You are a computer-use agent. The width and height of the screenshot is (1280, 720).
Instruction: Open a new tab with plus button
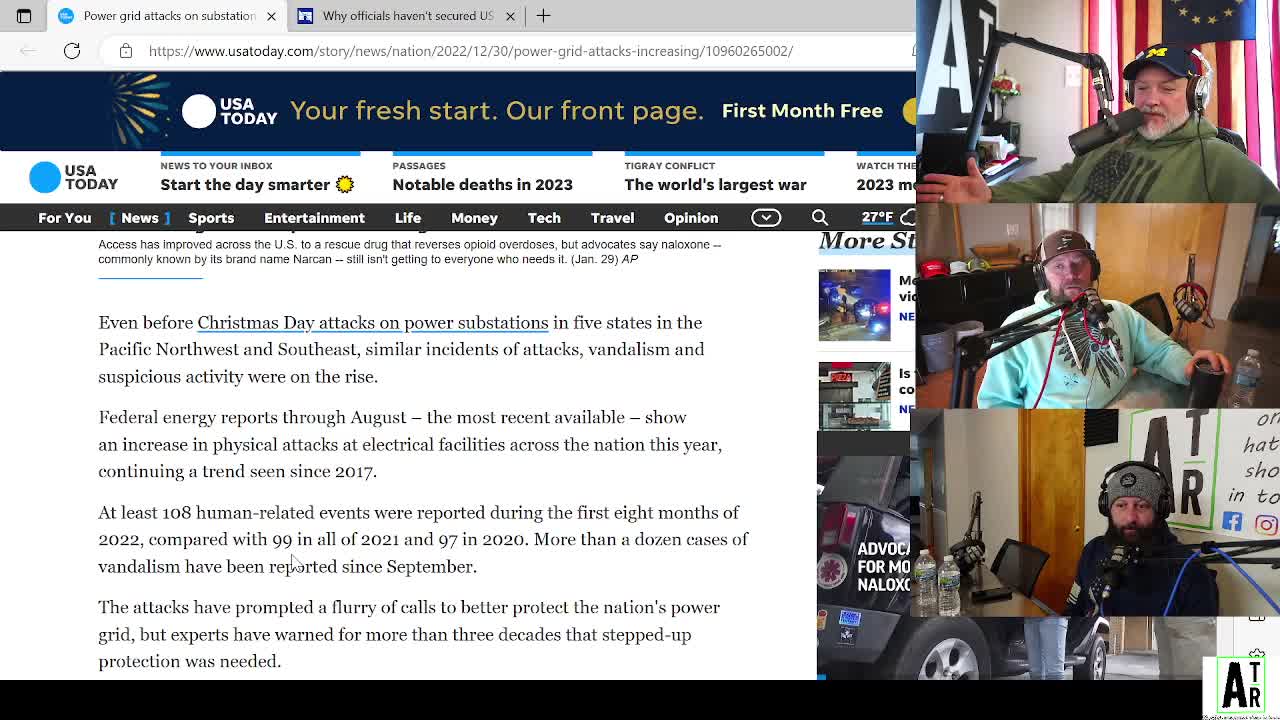point(544,16)
